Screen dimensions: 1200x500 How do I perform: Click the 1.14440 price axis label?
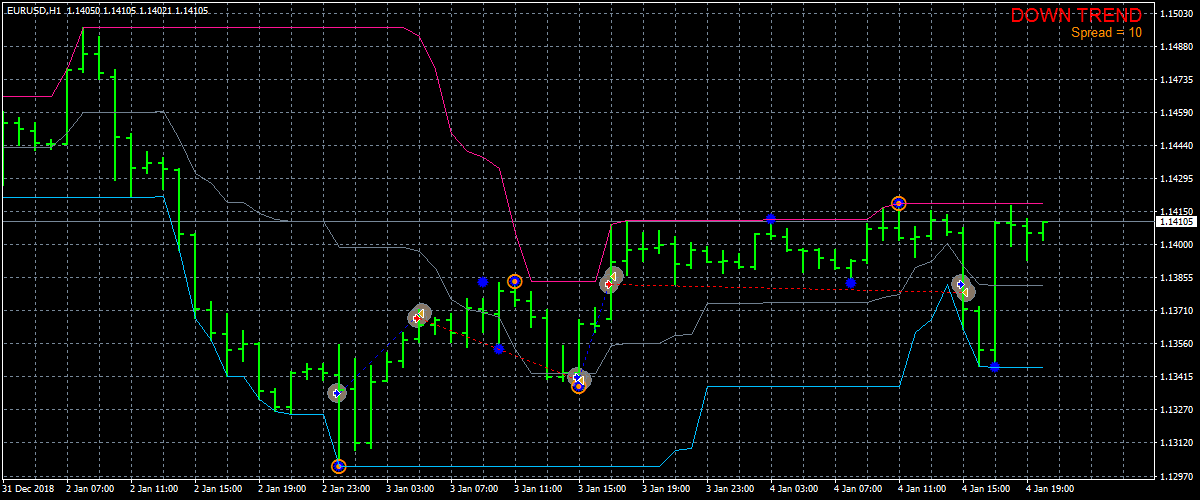click(1175, 146)
